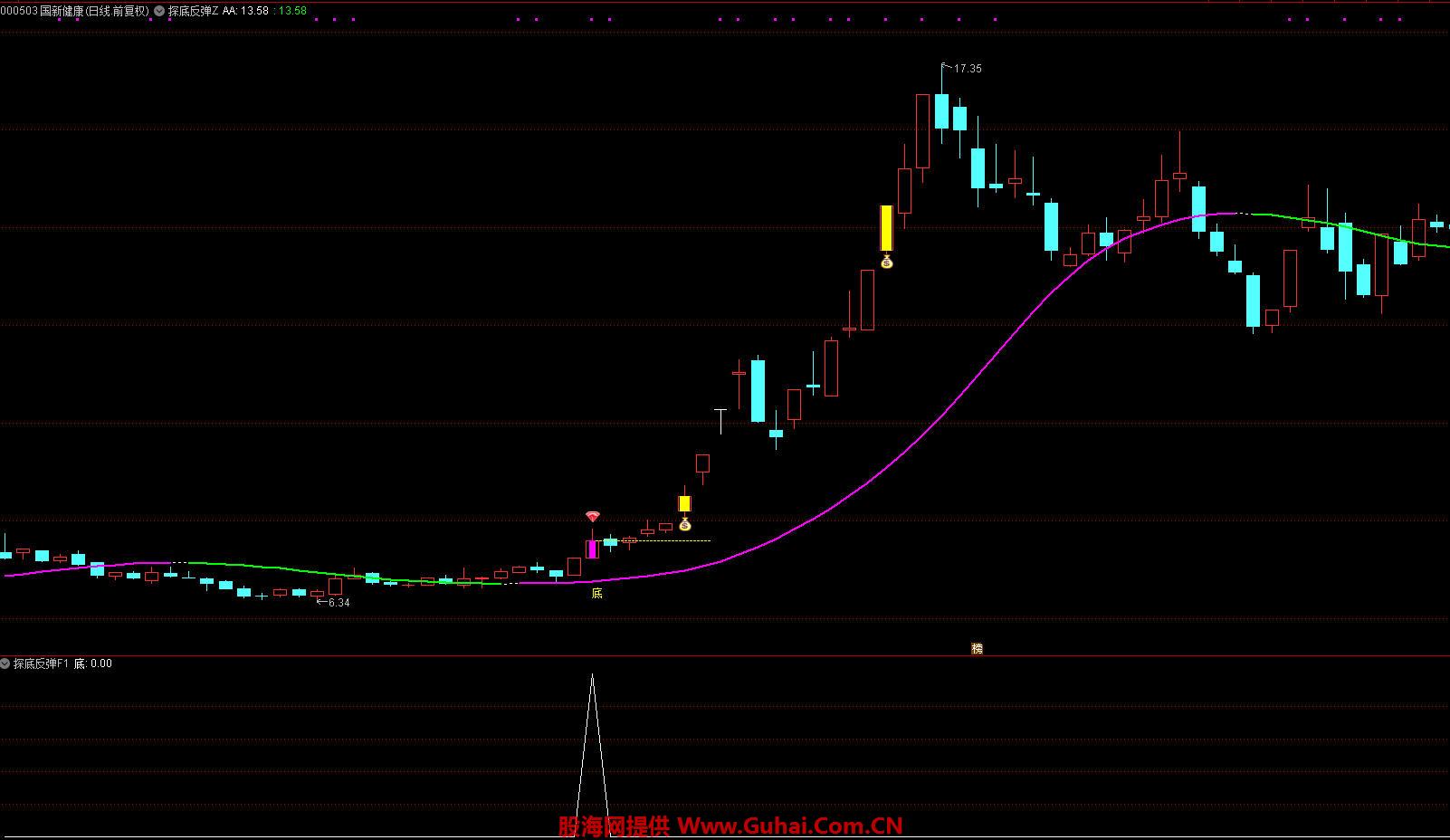Click money bag icon below 17.35 peak rally
This screenshot has height=840, width=1450.
pos(887,262)
